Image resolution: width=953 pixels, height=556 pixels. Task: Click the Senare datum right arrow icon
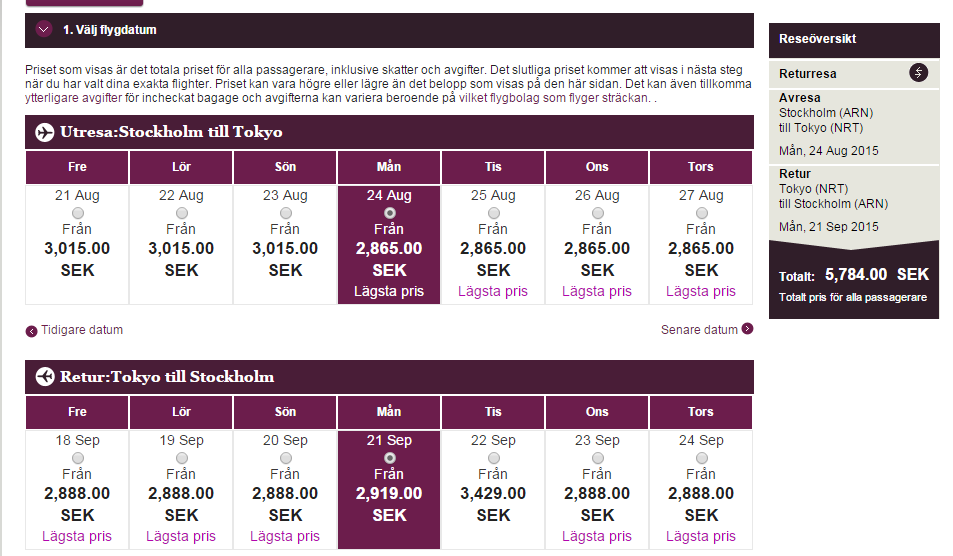pyautogui.click(x=747, y=329)
